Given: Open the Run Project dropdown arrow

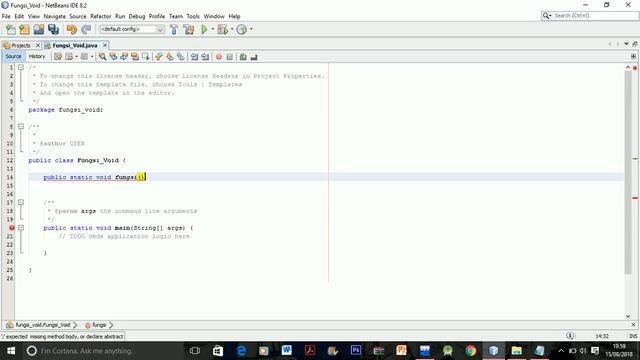Looking at the screenshot, I should click(213, 29).
